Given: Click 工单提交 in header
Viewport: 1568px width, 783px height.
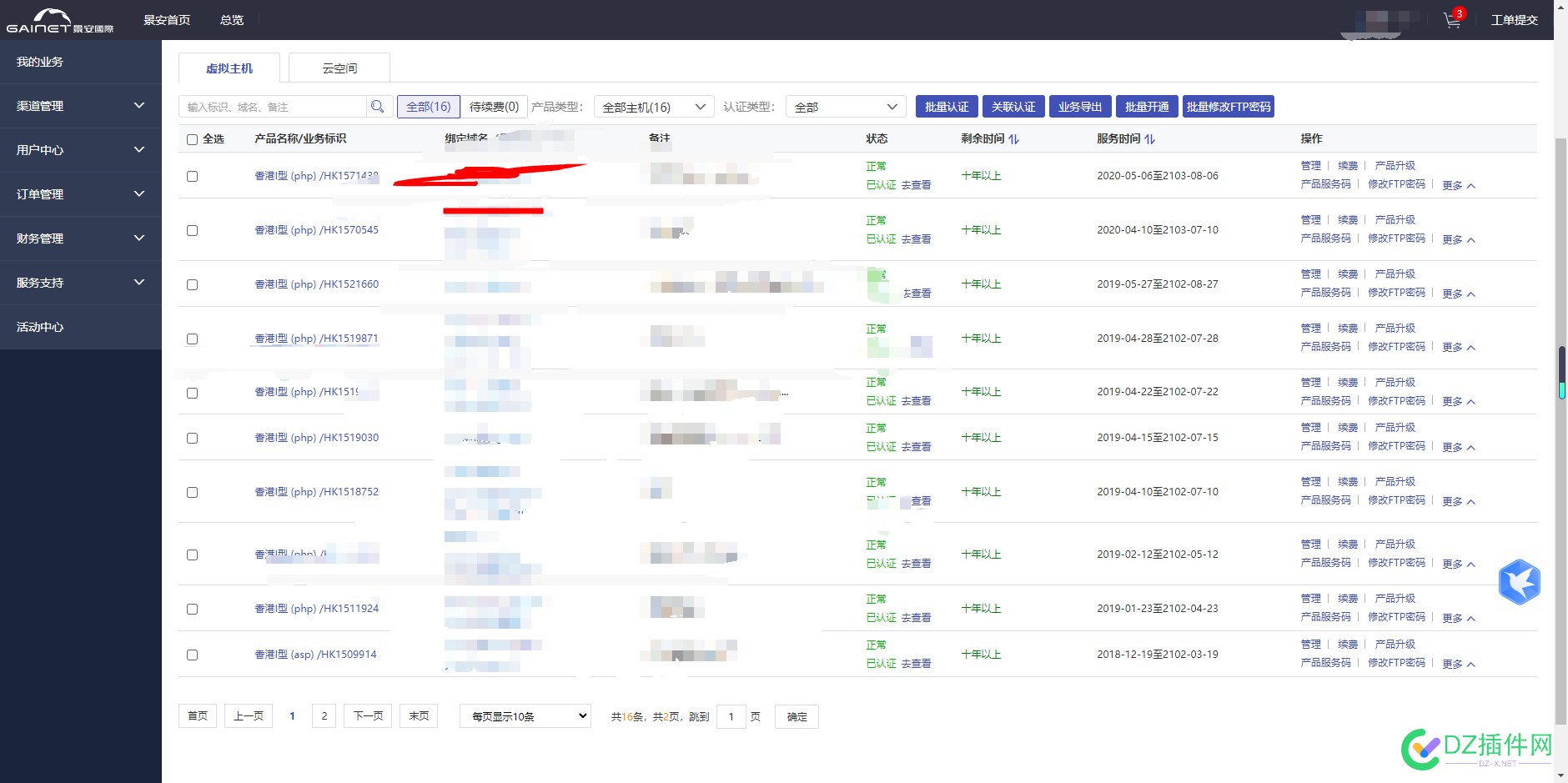Looking at the screenshot, I should coord(1515,20).
